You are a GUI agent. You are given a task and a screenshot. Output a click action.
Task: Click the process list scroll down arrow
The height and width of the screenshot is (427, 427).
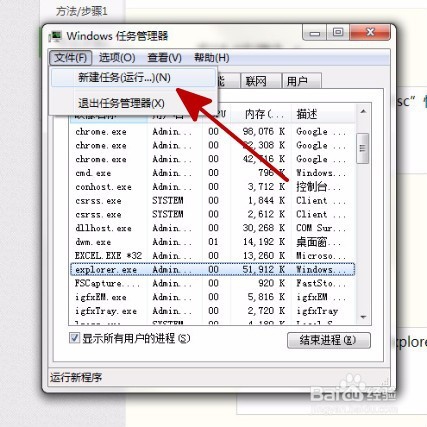363,317
